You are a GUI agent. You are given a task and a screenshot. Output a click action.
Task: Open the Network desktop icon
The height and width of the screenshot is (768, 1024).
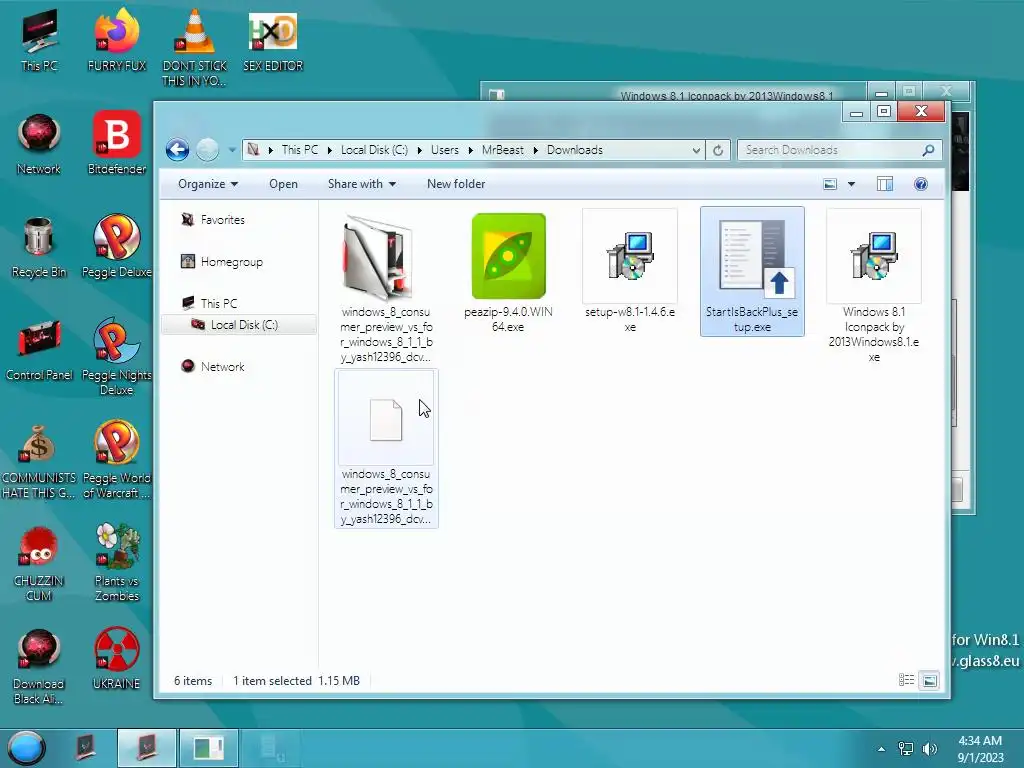pyautogui.click(x=39, y=144)
